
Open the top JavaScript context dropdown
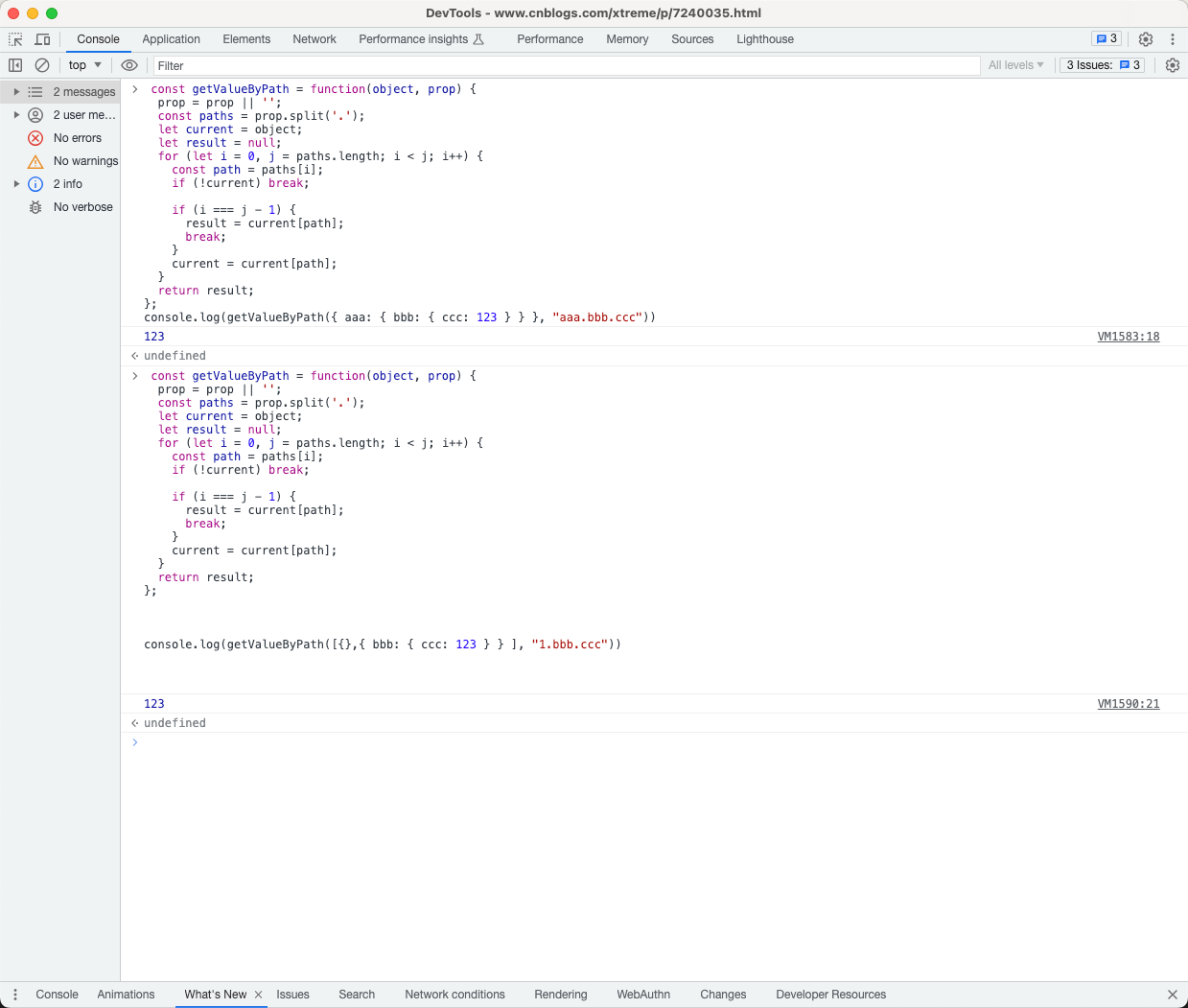84,65
